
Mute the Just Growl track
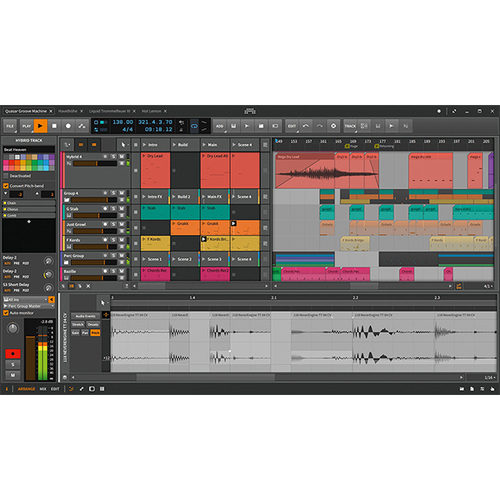click(x=122, y=224)
